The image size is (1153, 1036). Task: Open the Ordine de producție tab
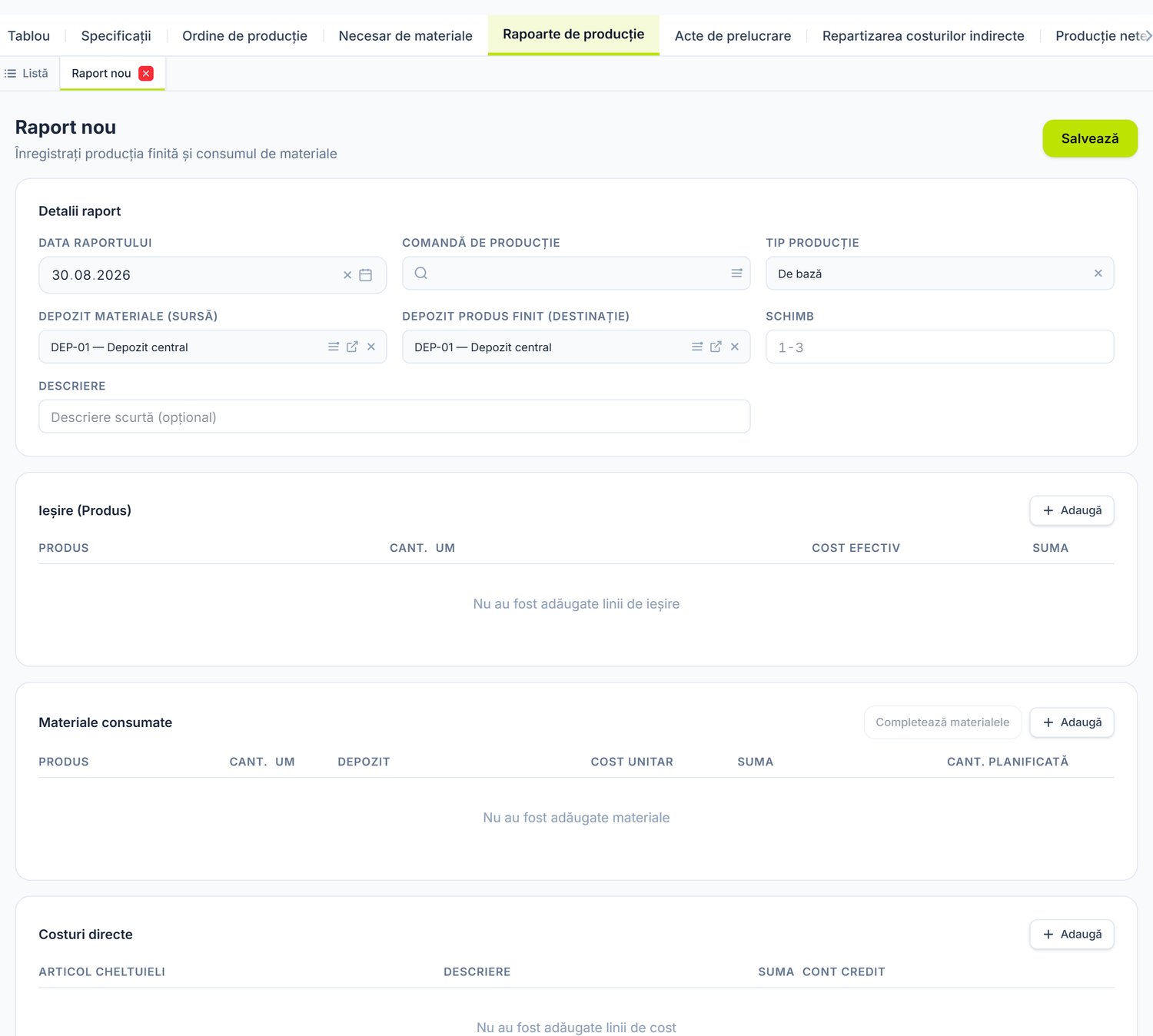pyautogui.click(x=244, y=35)
